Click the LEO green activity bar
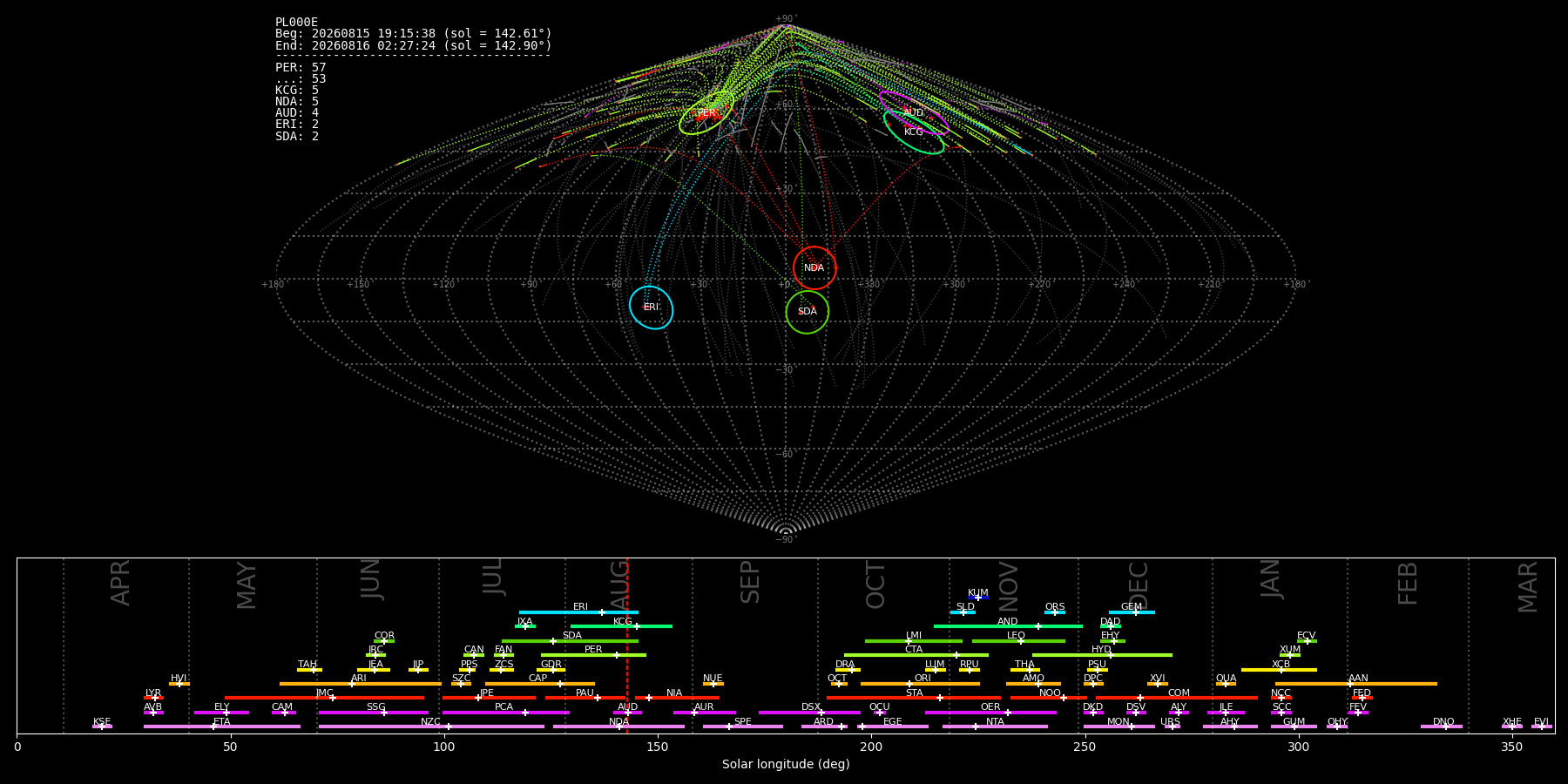Viewport: 1568px width, 784px height. pyautogui.click(x=1018, y=641)
